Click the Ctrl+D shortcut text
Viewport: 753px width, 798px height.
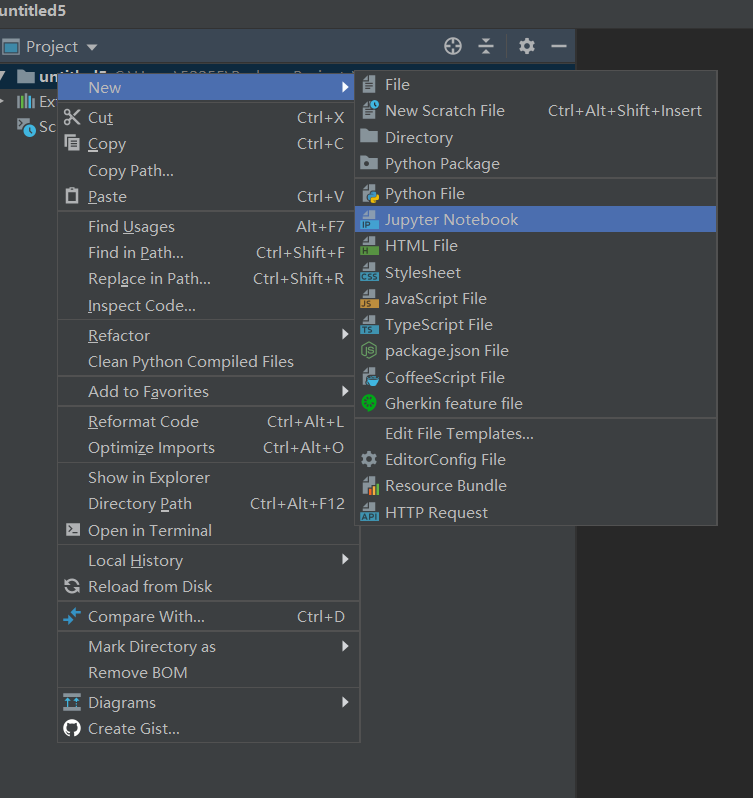click(321, 616)
